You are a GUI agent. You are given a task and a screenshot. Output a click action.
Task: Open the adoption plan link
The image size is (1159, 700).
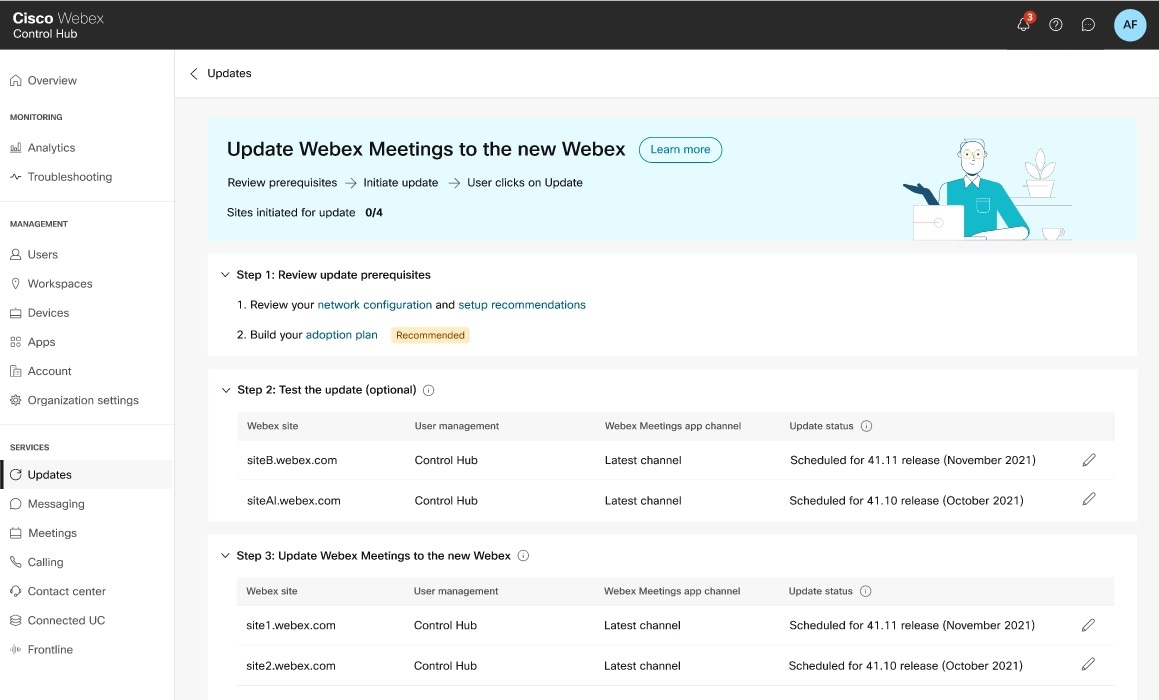pos(342,334)
